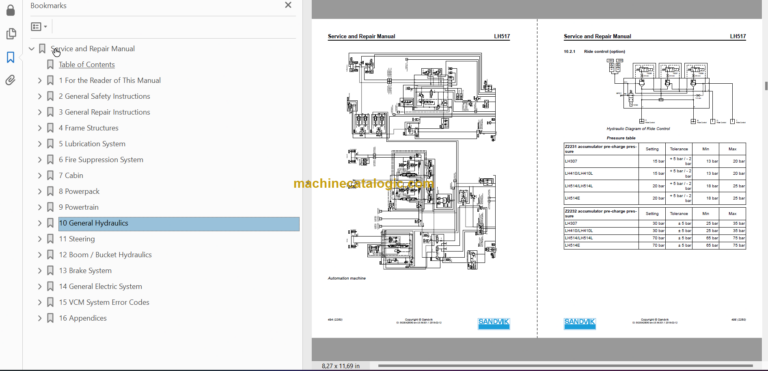Jump to 2 General Safety Instructions
The width and height of the screenshot is (768, 371).
point(104,96)
